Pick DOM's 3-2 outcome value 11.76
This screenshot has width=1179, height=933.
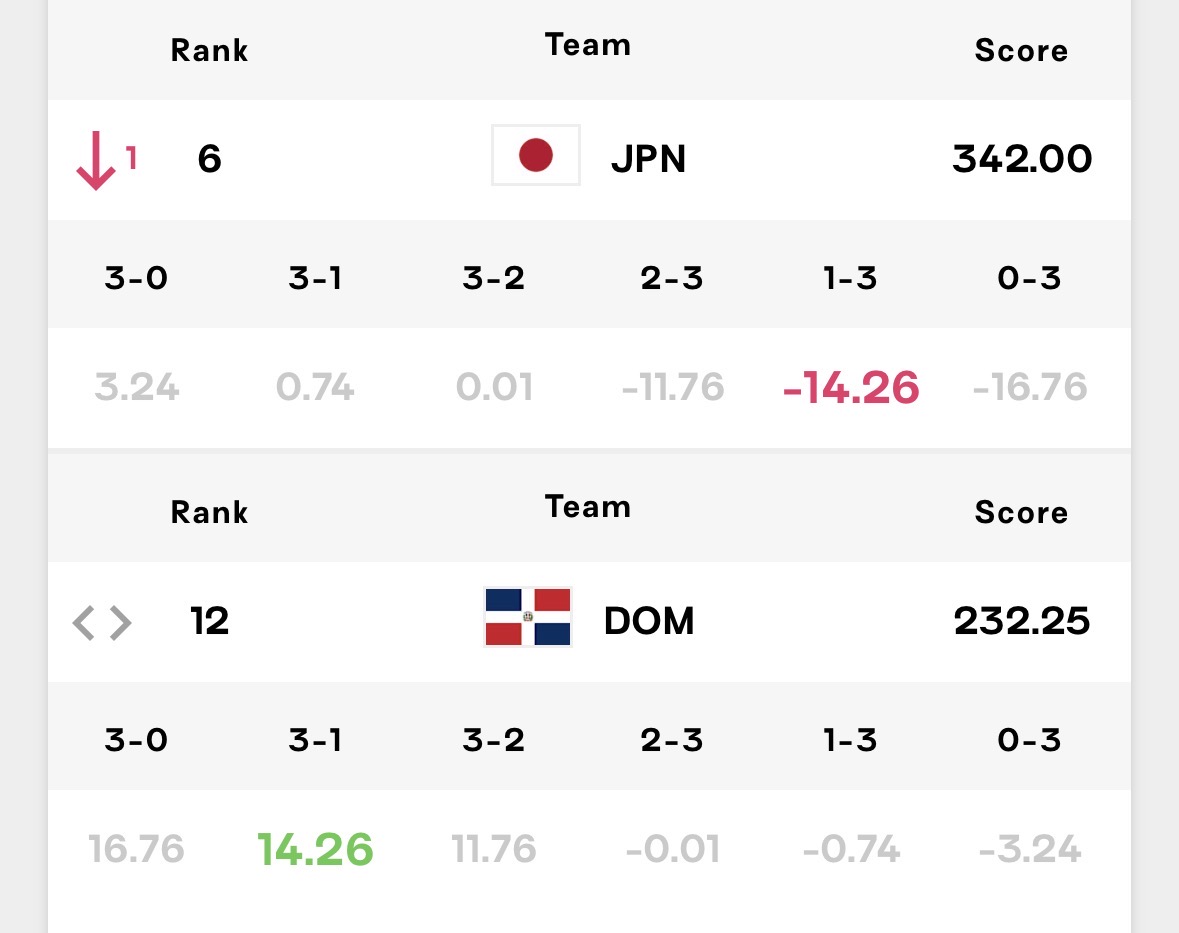tap(494, 849)
